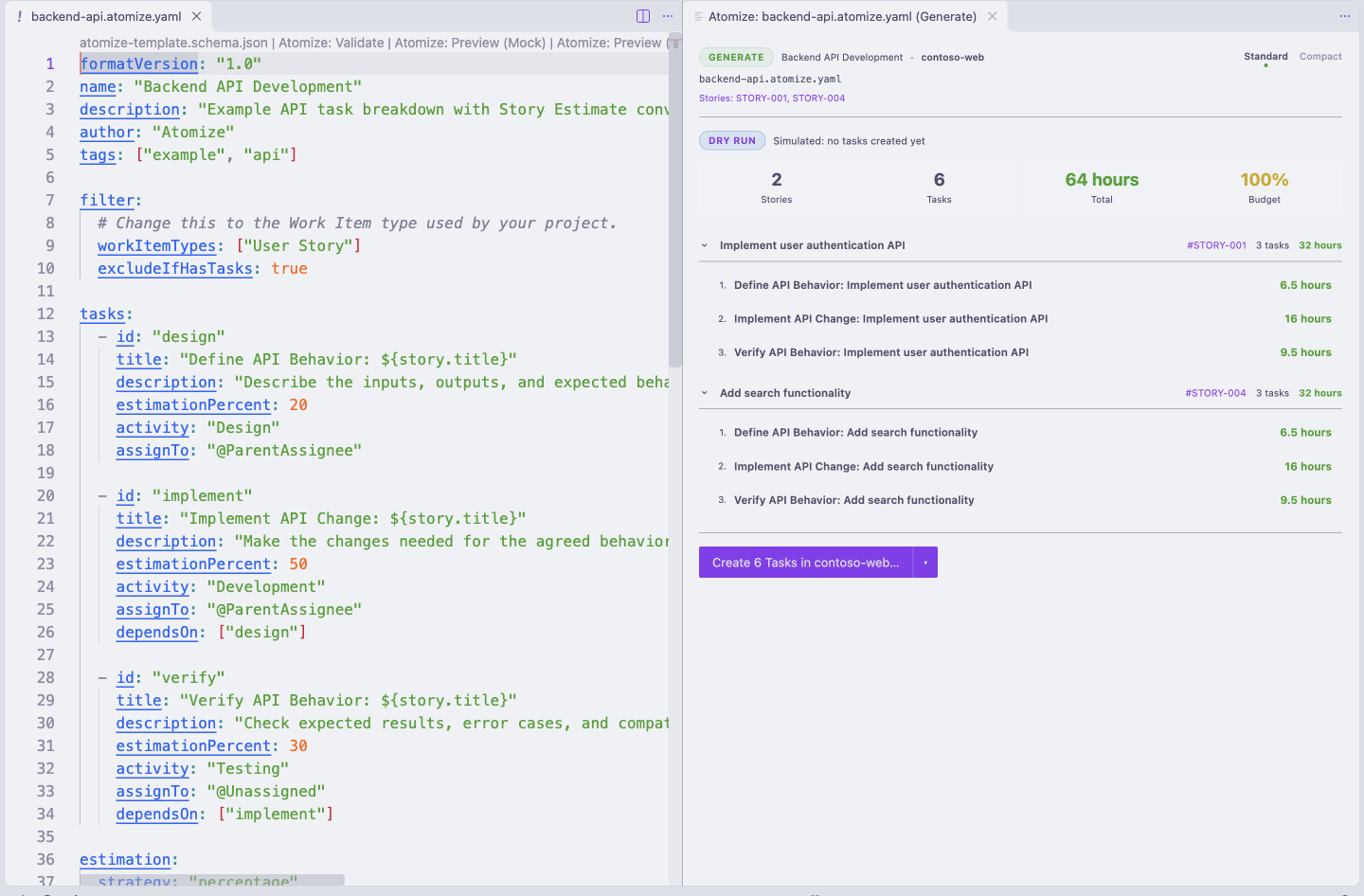Click line number 20 in gutter
The image size is (1364, 896).
pos(45,495)
